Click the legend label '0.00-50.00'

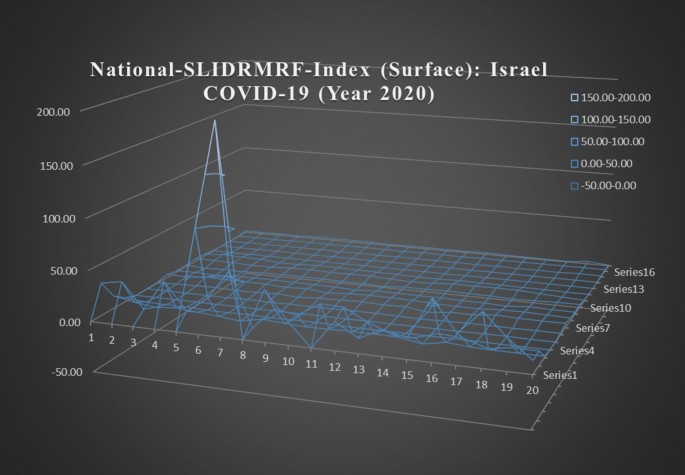(606, 163)
